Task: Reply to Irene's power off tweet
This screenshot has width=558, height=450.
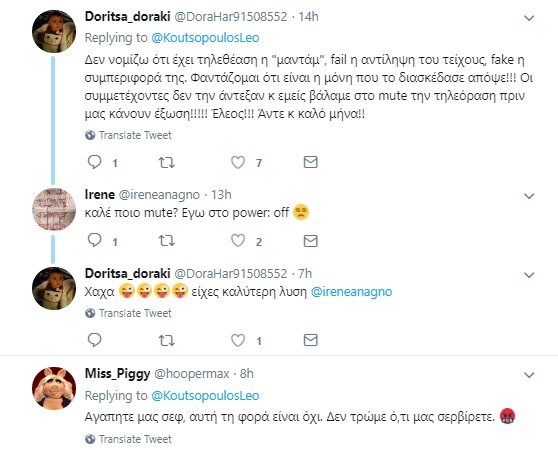Action: [x=95, y=240]
